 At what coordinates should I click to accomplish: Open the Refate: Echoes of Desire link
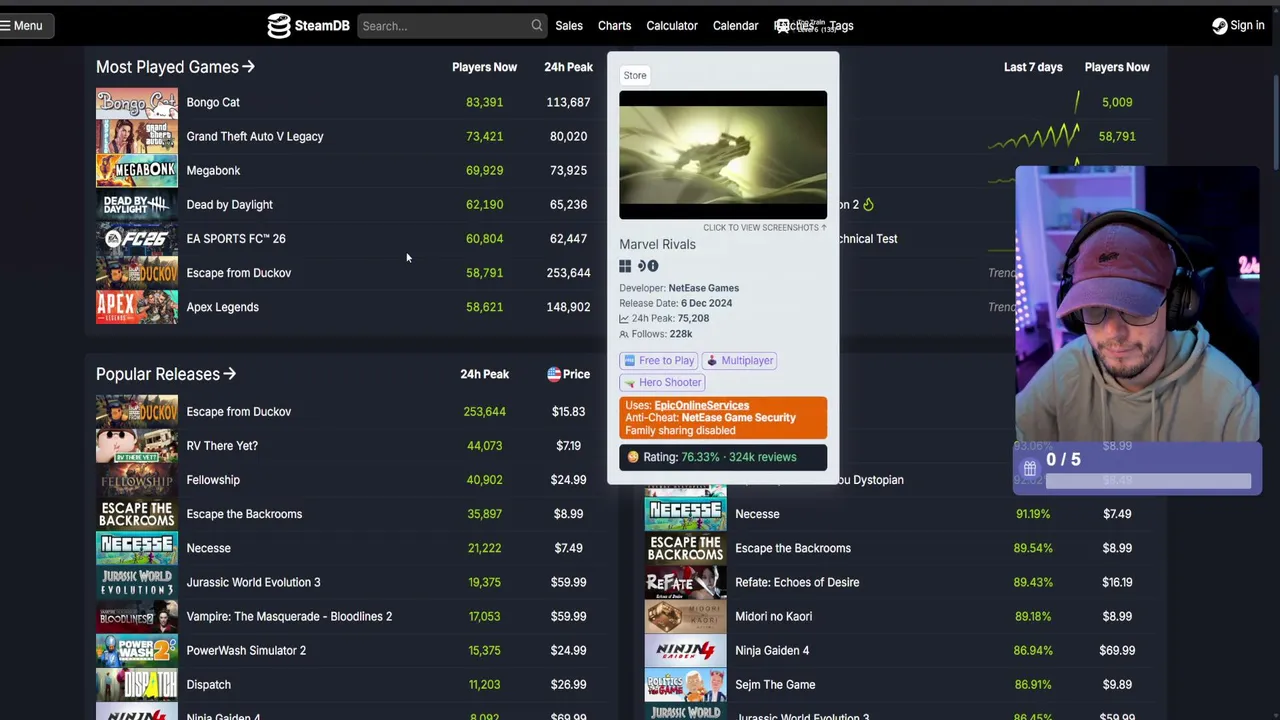pos(797,582)
